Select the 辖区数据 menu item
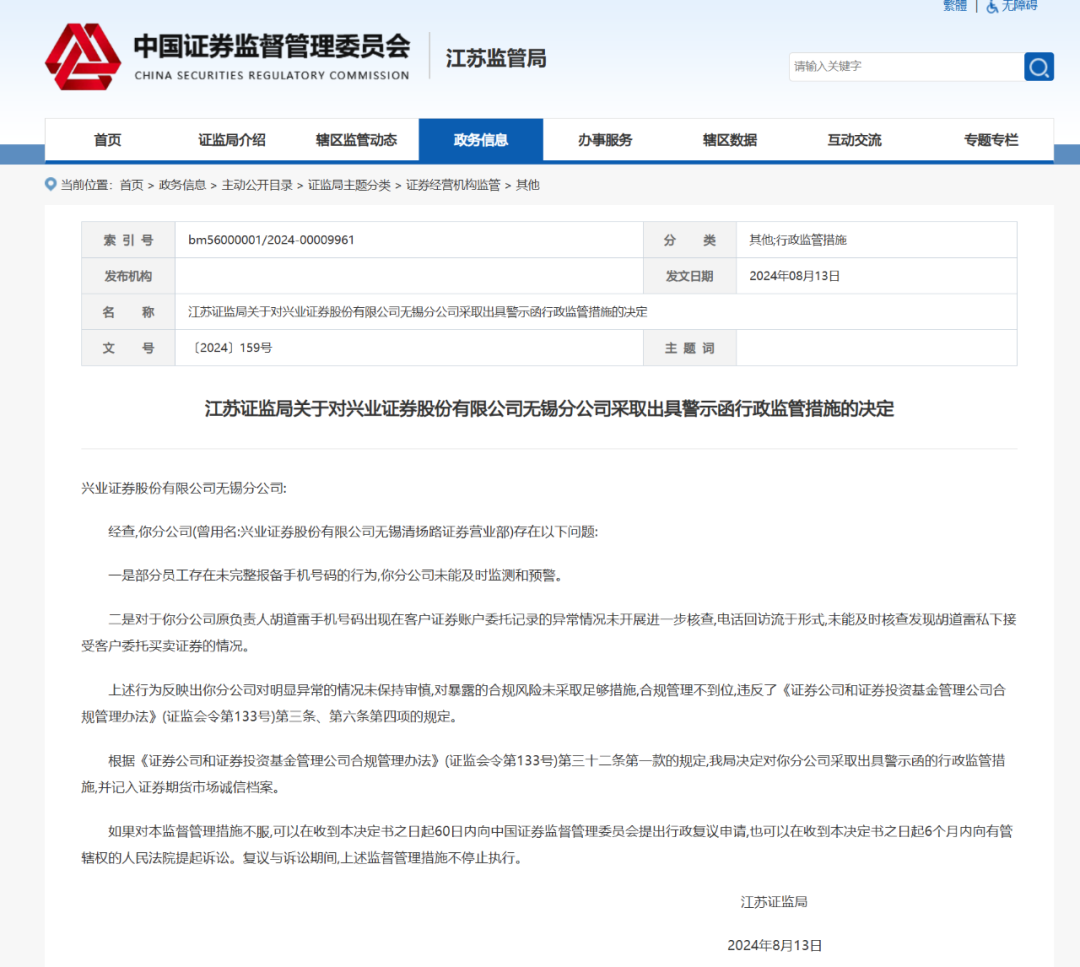The width and height of the screenshot is (1080, 967). coord(730,140)
